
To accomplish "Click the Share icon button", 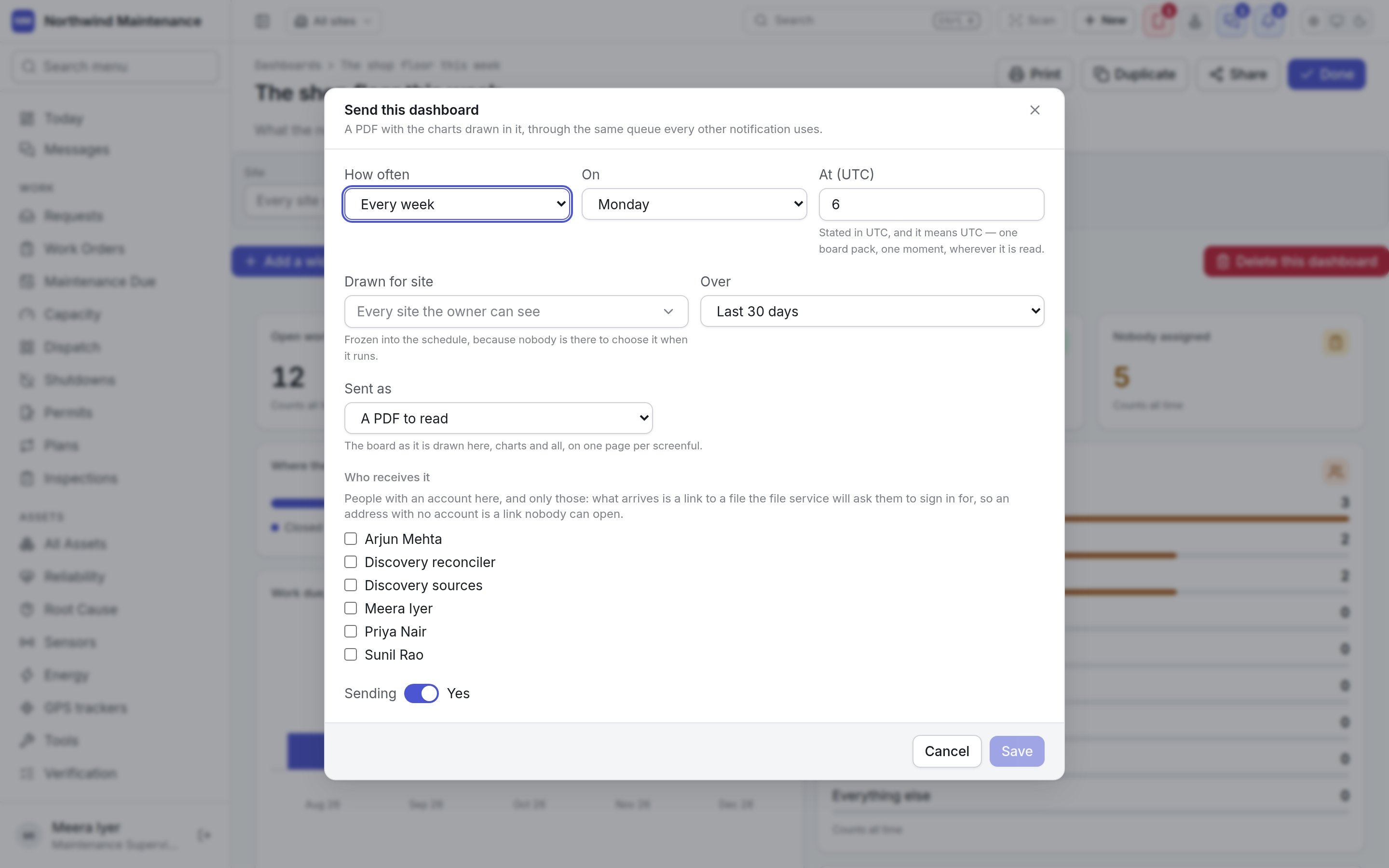I will pyautogui.click(x=1238, y=74).
